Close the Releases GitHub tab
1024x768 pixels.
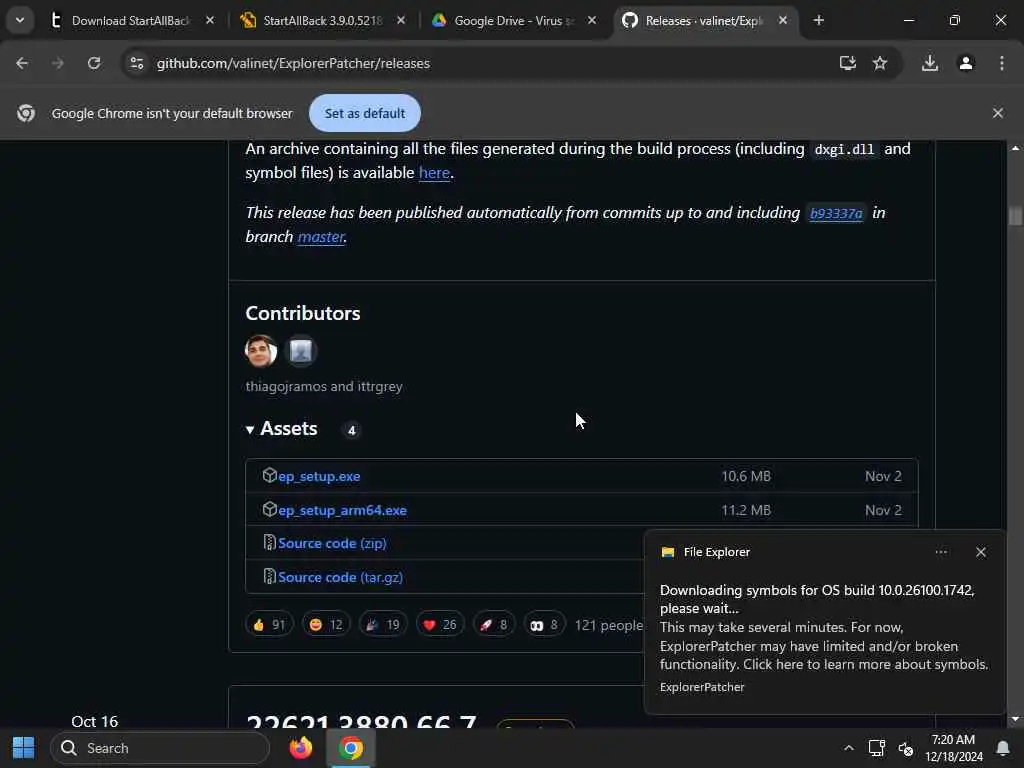[783, 21]
